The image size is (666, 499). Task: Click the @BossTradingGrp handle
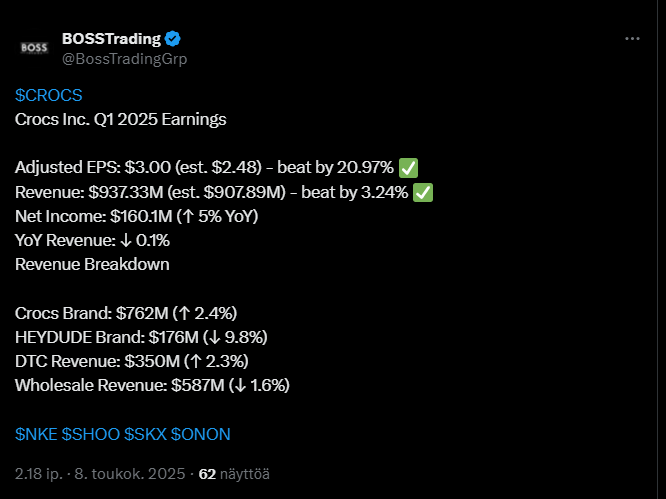pos(124,58)
